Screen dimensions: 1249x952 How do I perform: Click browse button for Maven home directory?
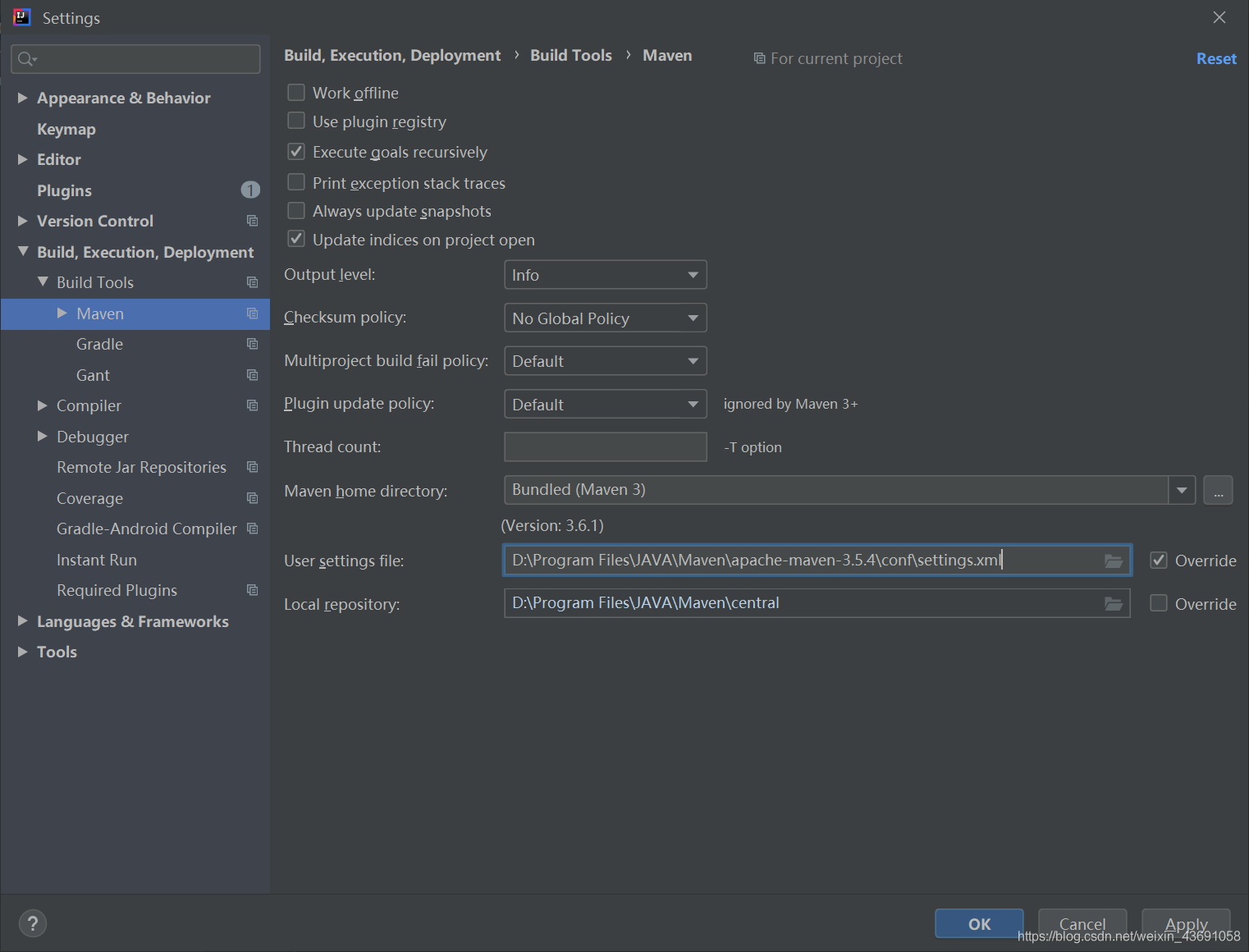click(x=1218, y=491)
